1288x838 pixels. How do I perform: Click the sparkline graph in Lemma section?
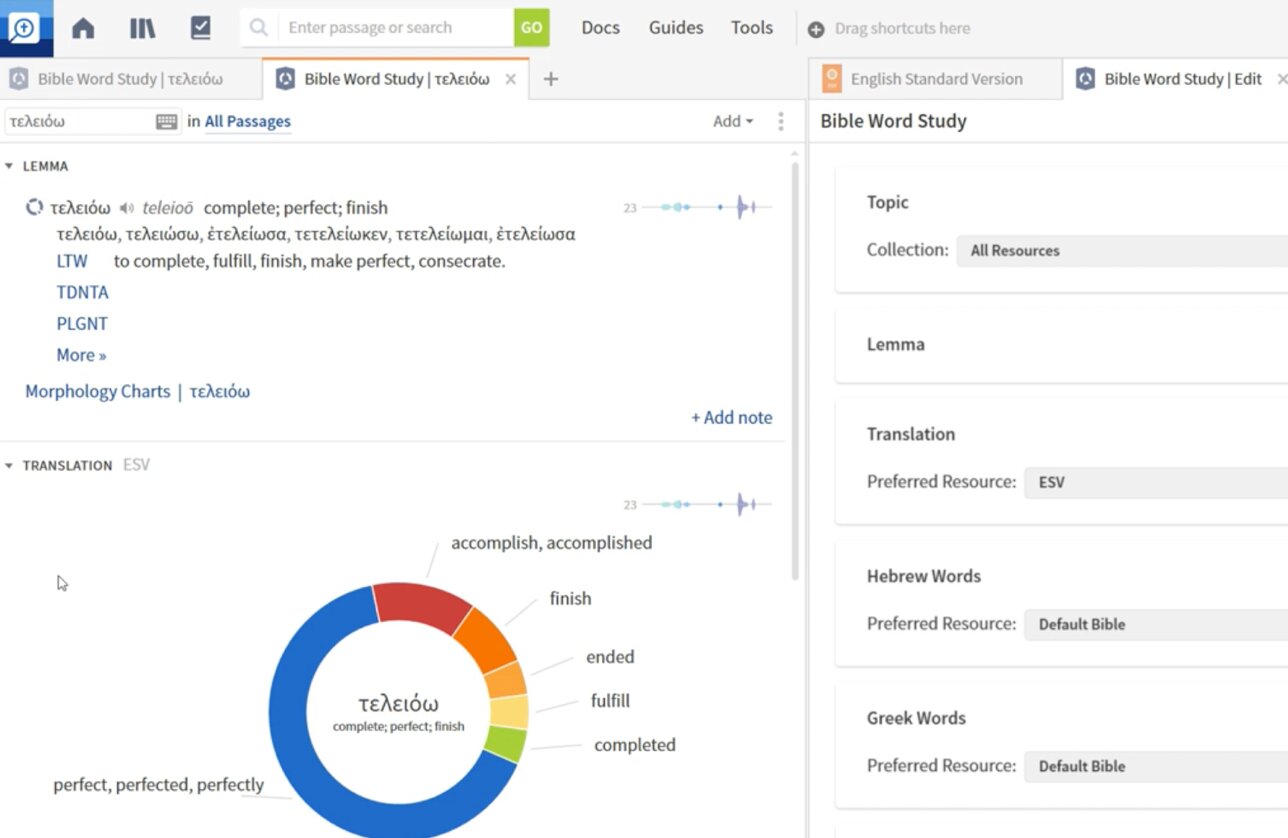pos(707,207)
